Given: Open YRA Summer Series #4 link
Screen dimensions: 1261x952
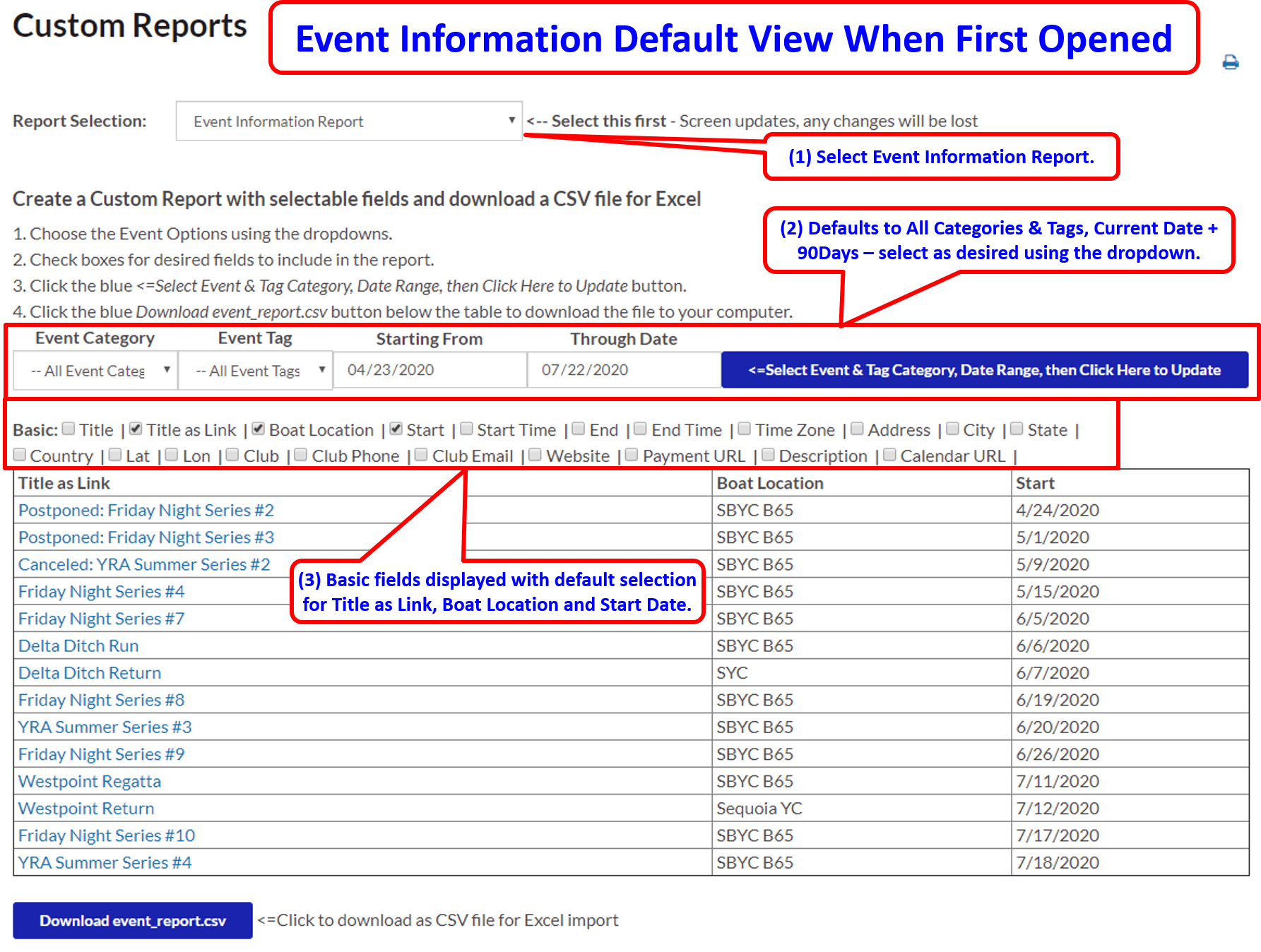Looking at the screenshot, I should (105, 862).
